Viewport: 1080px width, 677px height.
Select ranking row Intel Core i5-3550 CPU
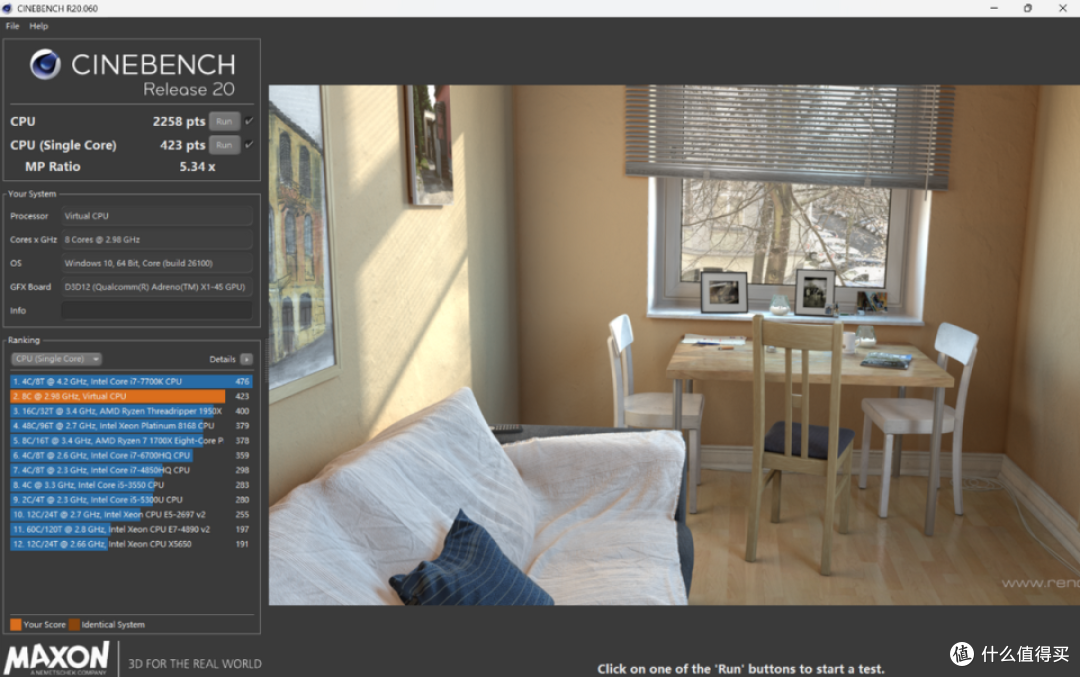point(131,485)
